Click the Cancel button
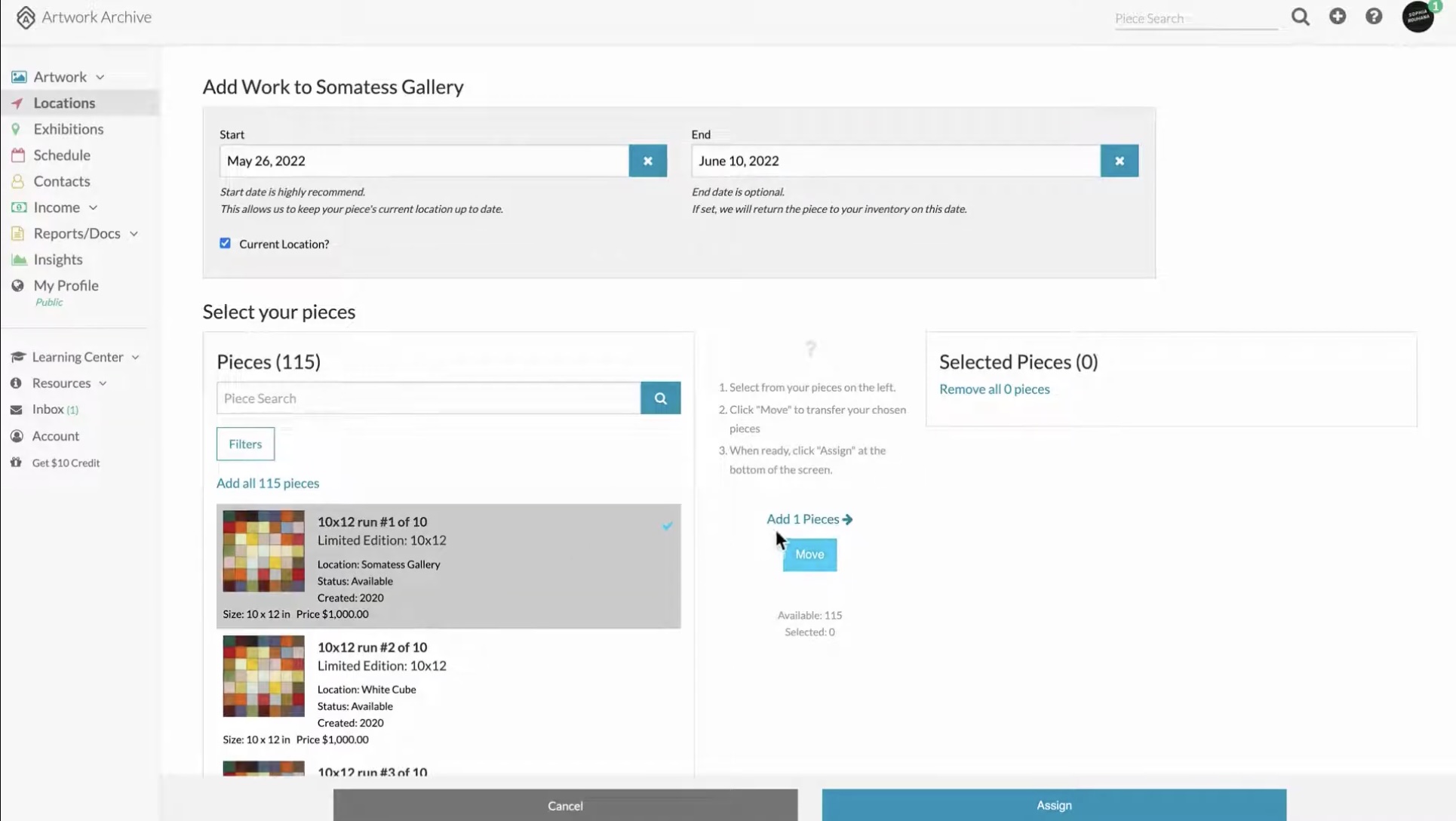This screenshot has height=821, width=1456. coord(565,805)
